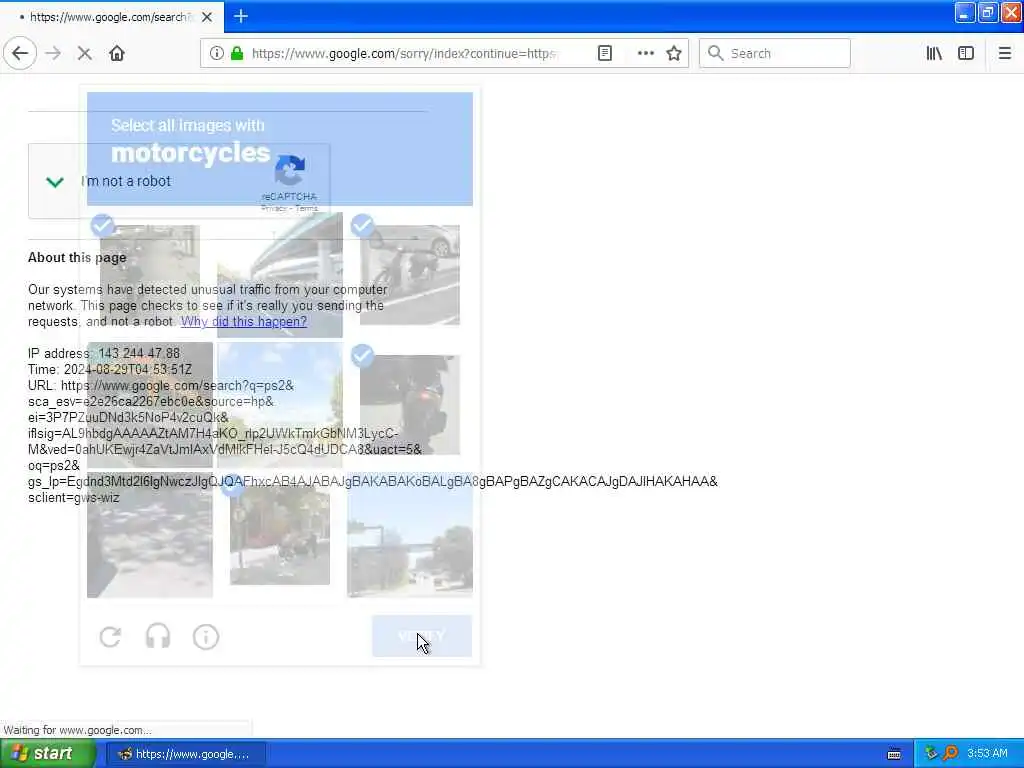Open the Library icon in toolbar

(x=934, y=54)
